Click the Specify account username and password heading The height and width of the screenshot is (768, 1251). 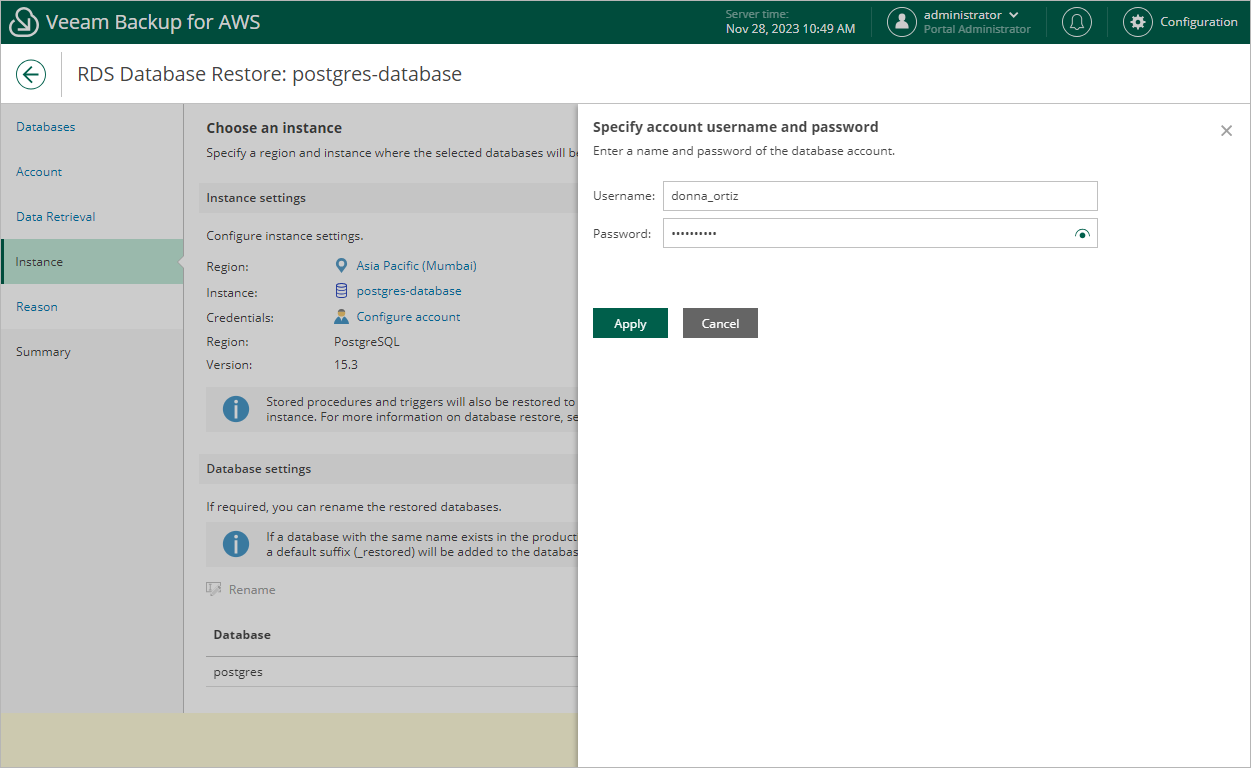735,127
